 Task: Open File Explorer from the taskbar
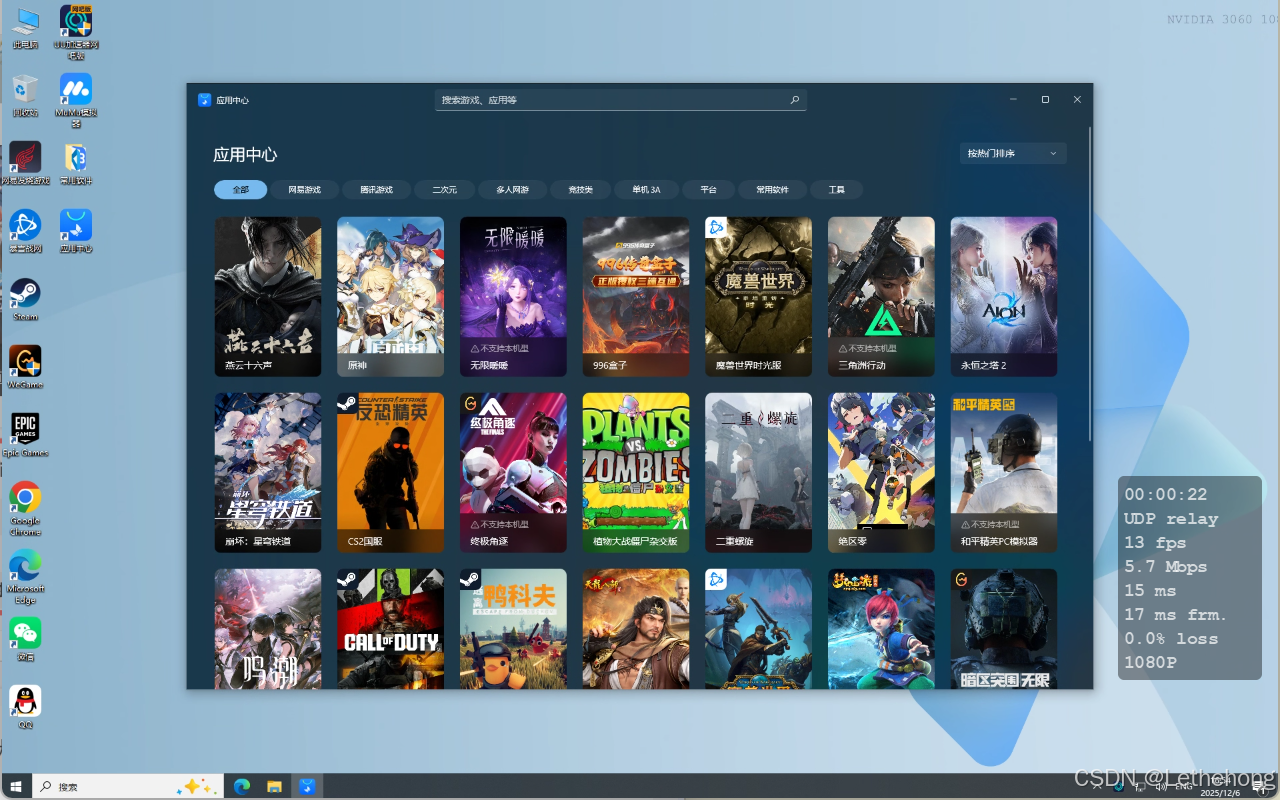point(274,787)
